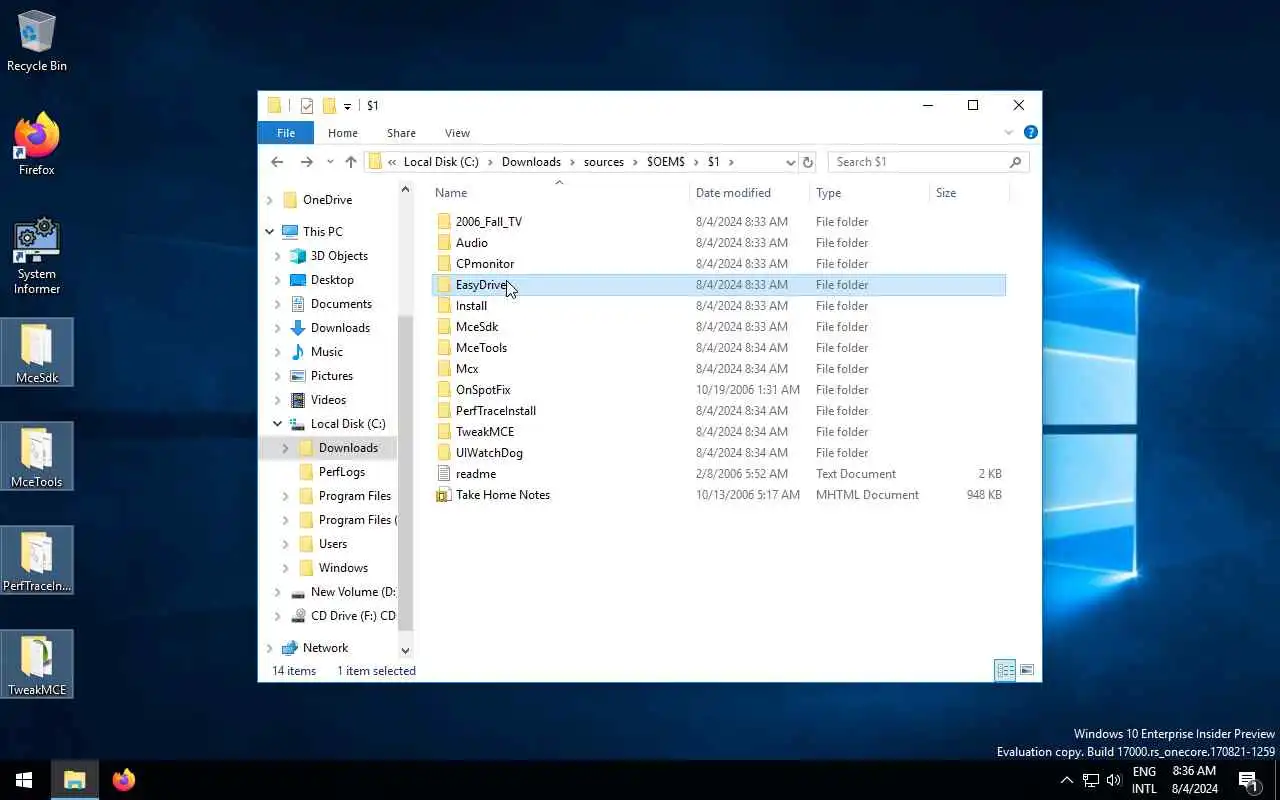The height and width of the screenshot is (800, 1280).
Task: Refresh the current folder view
Action: (x=808, y=161)
